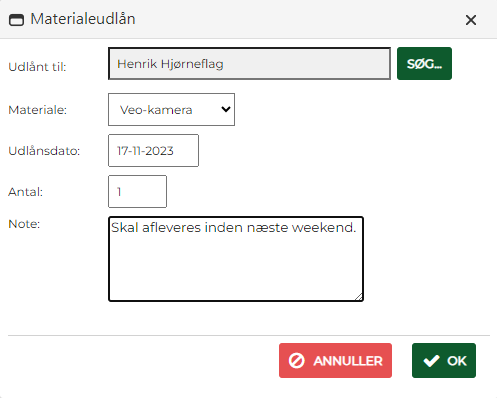The width and height of the screenshot is (497, 398).
Task: Select the Veo-kamera combo box
Action: [171, 109]
